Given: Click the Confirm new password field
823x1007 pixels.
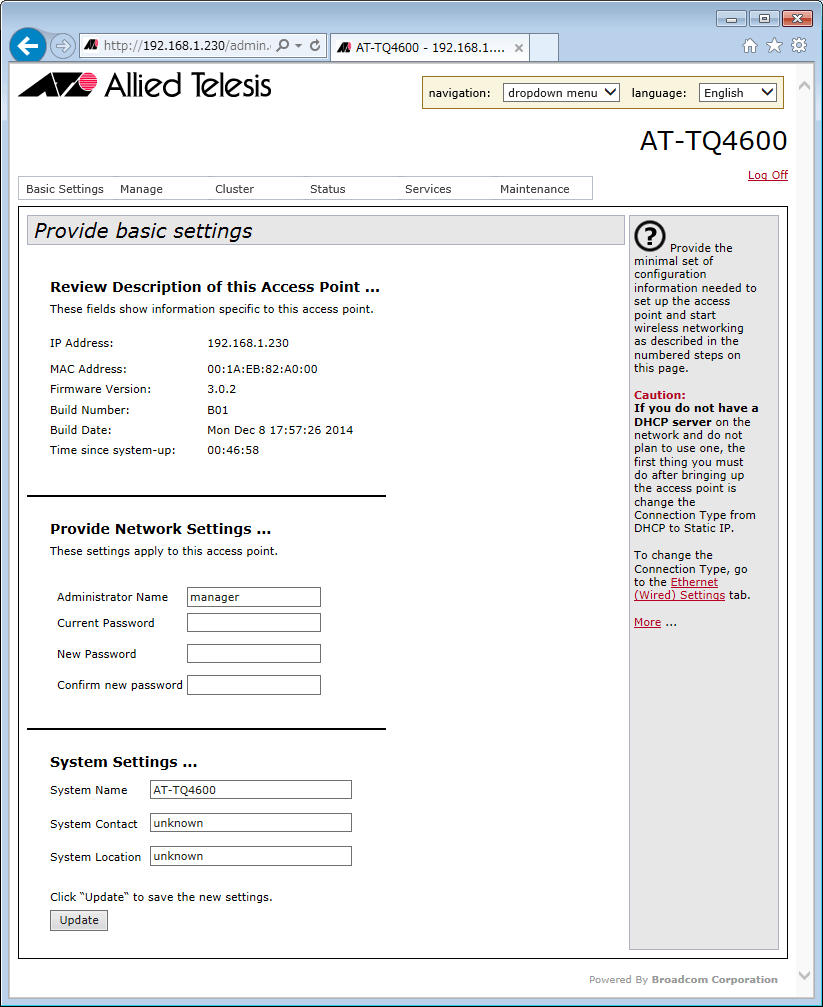Looking at the screenshot, I should (254, 685).
